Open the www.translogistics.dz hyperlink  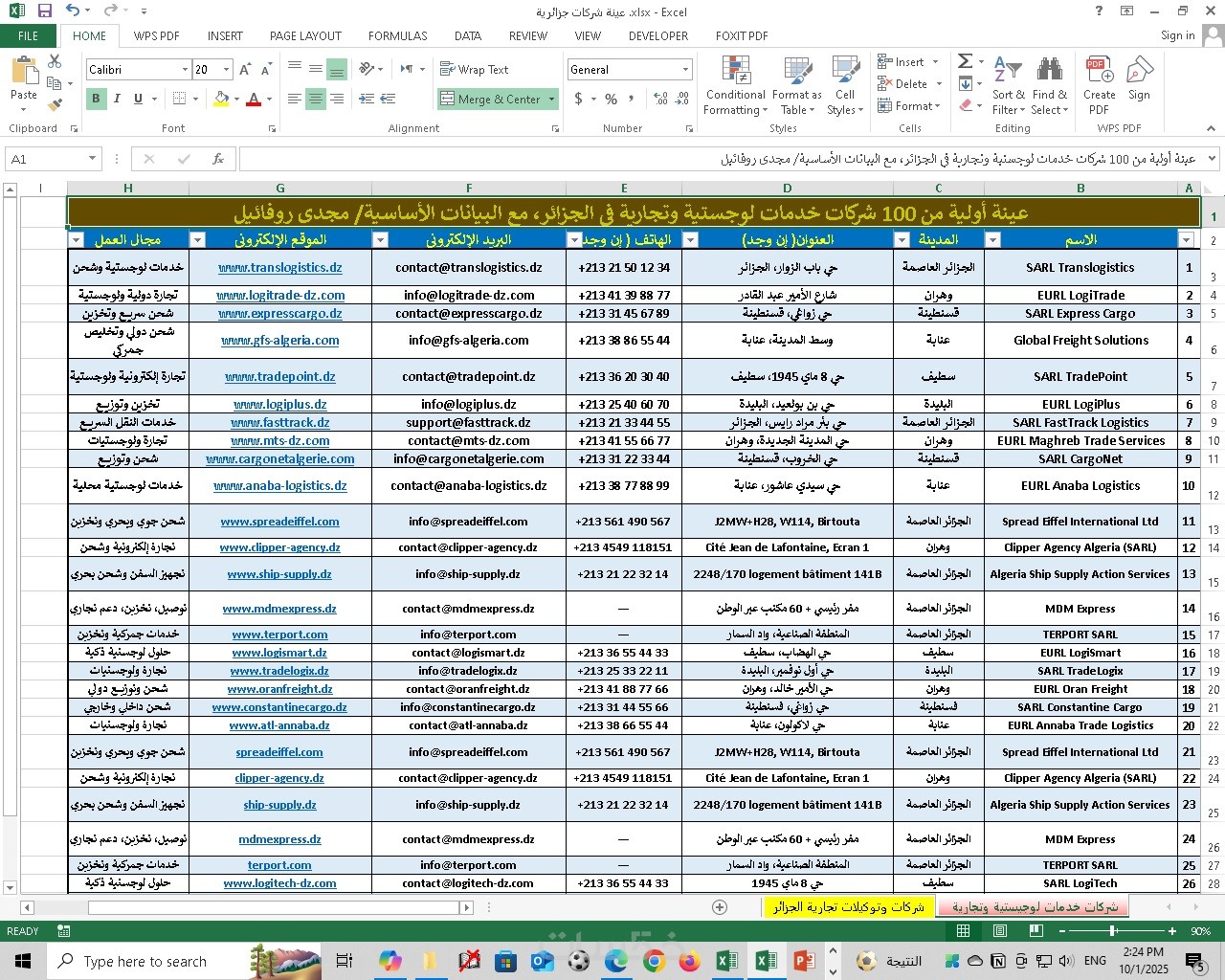click(280, 268)
